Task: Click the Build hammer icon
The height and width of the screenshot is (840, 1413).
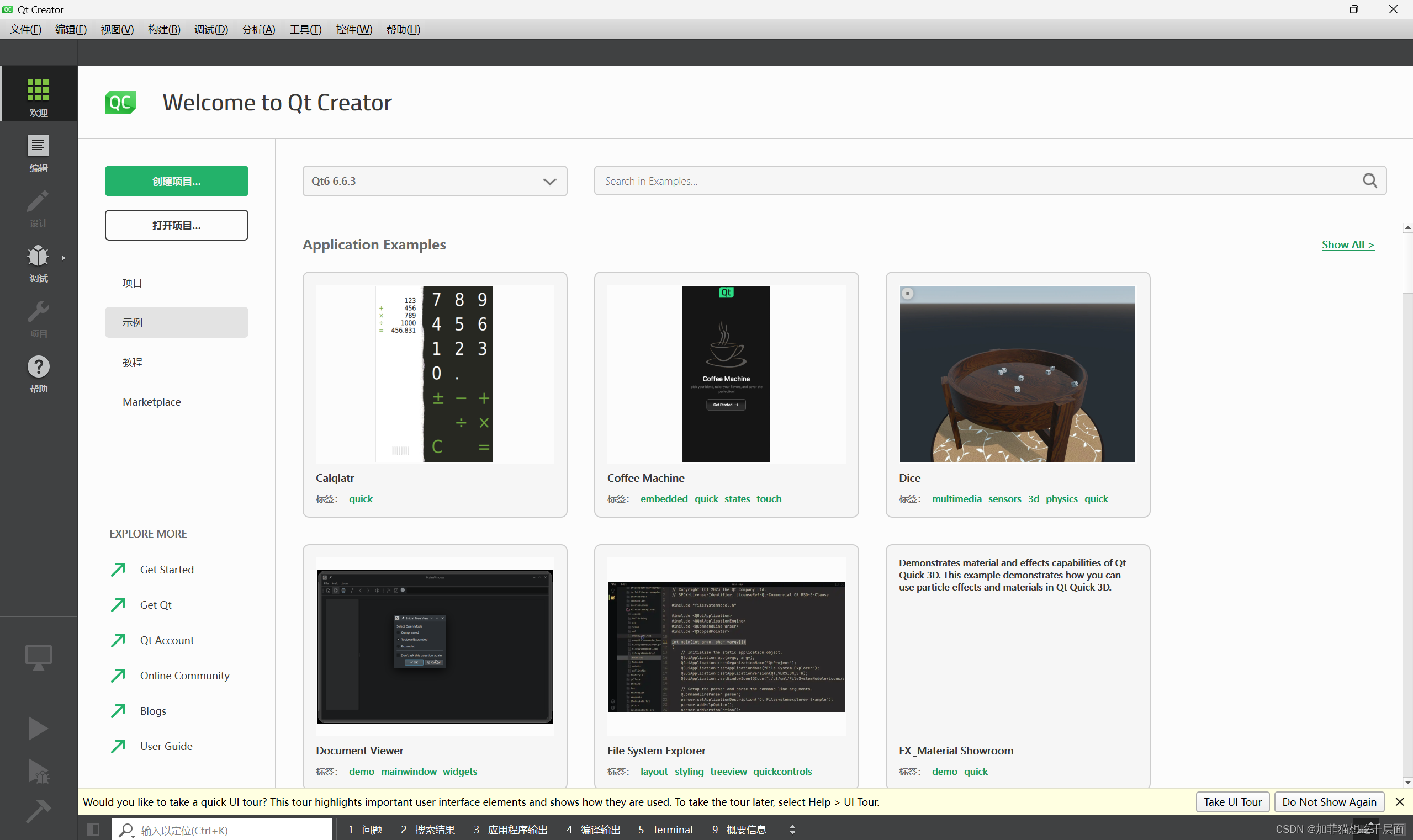Action: (38, 811)
